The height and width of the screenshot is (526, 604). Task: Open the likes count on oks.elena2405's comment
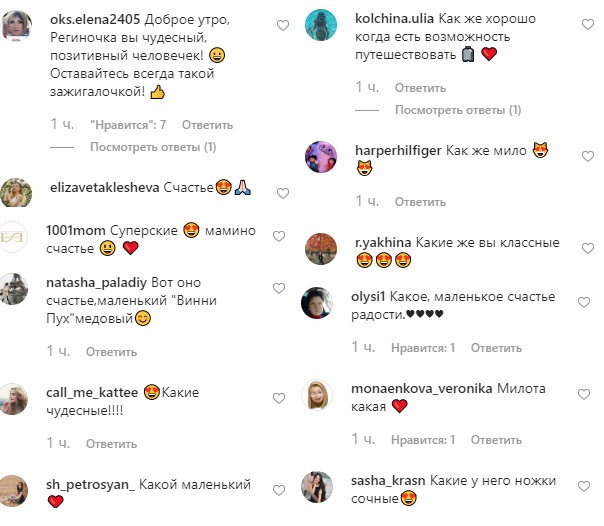128,125
